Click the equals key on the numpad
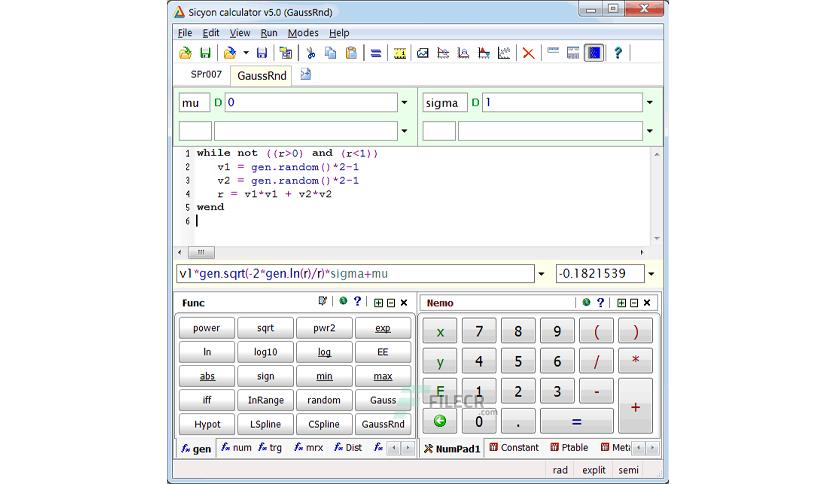This screenshot has height=484, width=836. [x=576, y=422]
